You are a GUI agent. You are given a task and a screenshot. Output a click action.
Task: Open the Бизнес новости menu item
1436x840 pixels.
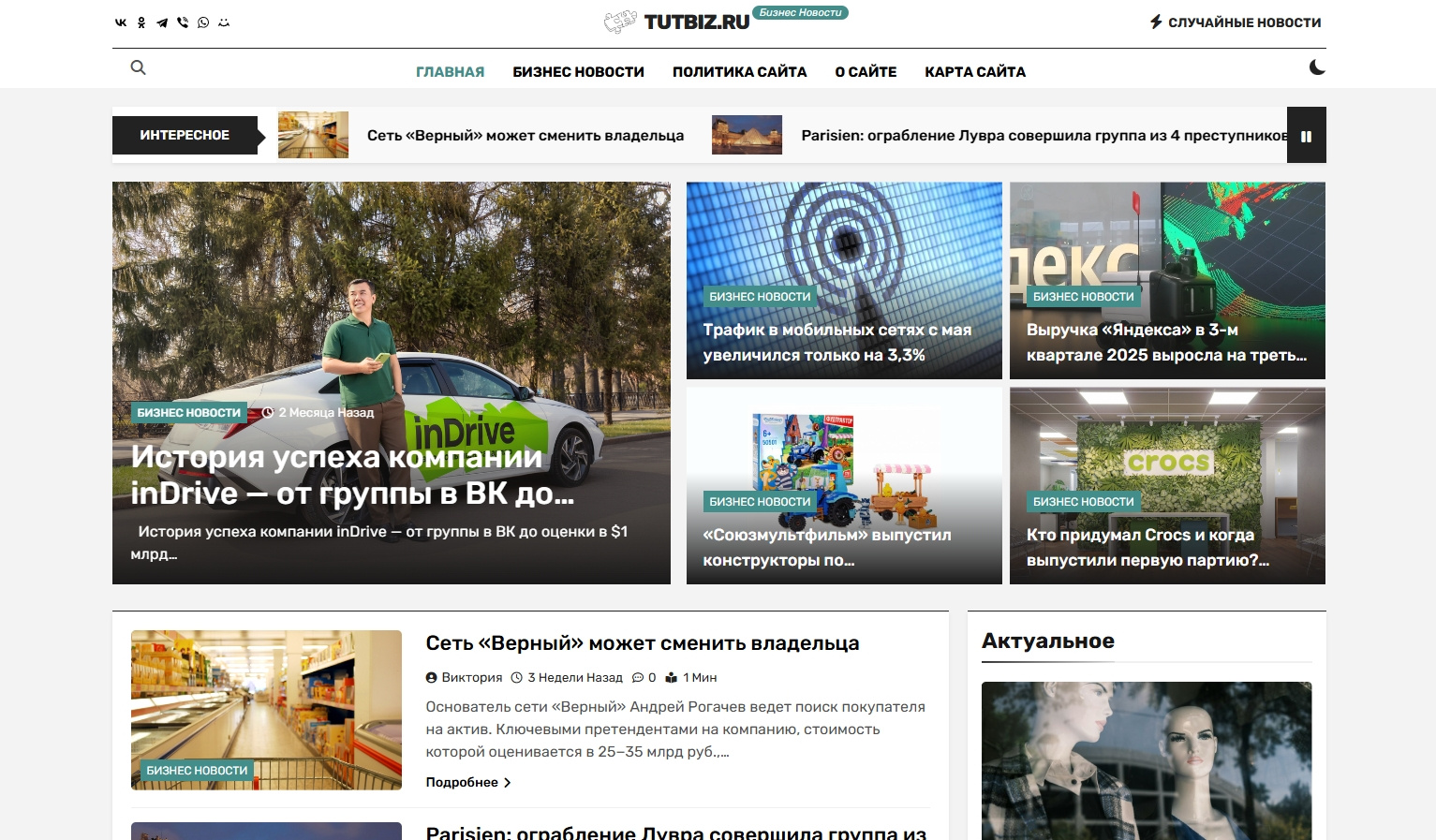pos(579,72)
